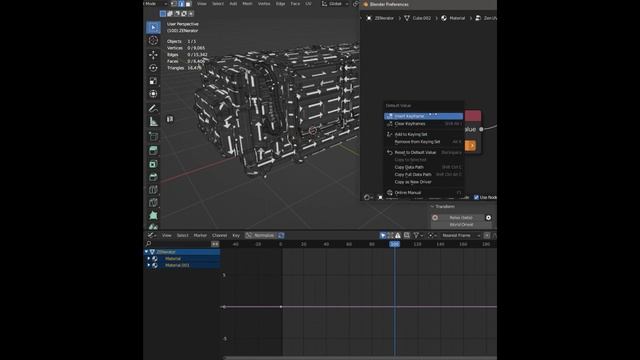This screenshot has height=360, width=640.
Task: Open graph editor Marker menu
Action: (200, 236)
